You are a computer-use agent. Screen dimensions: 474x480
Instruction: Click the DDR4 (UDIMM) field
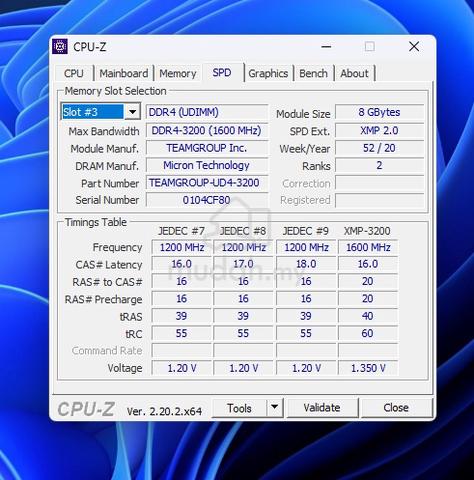click(x=207, y=112)
